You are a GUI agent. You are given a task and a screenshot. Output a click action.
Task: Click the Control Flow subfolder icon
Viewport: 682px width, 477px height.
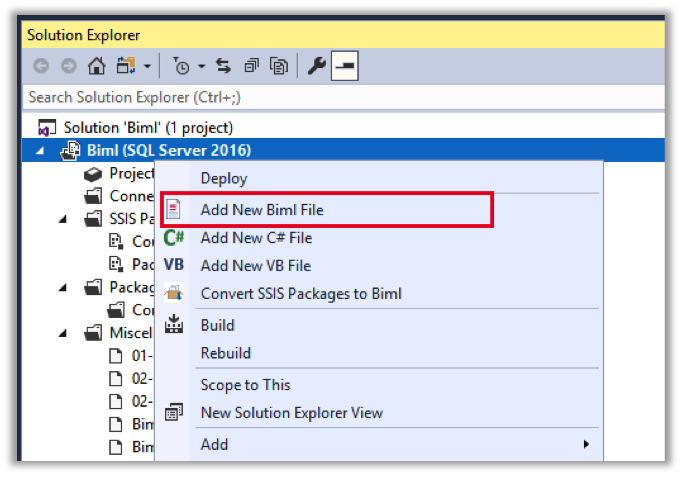click(x=116, y=310)
